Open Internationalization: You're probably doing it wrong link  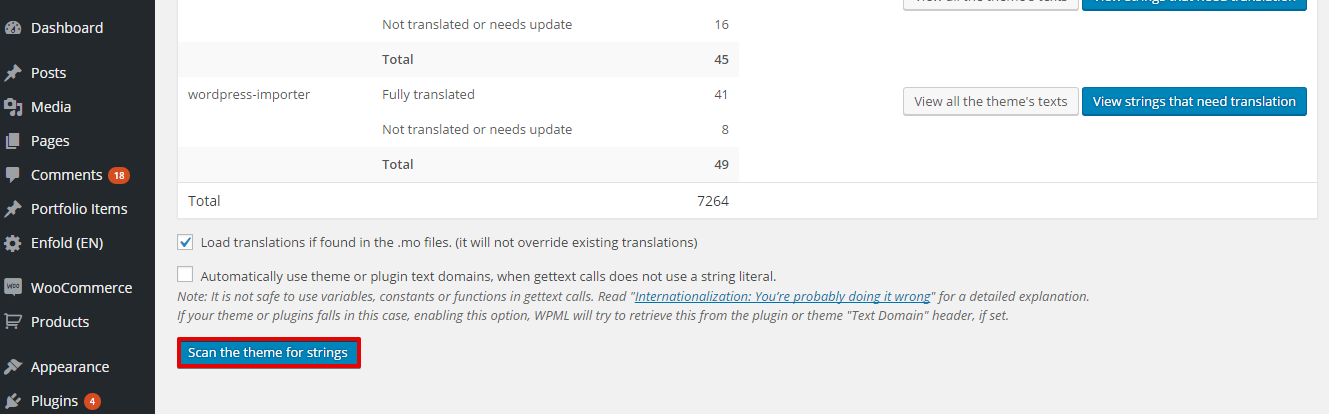783,297
